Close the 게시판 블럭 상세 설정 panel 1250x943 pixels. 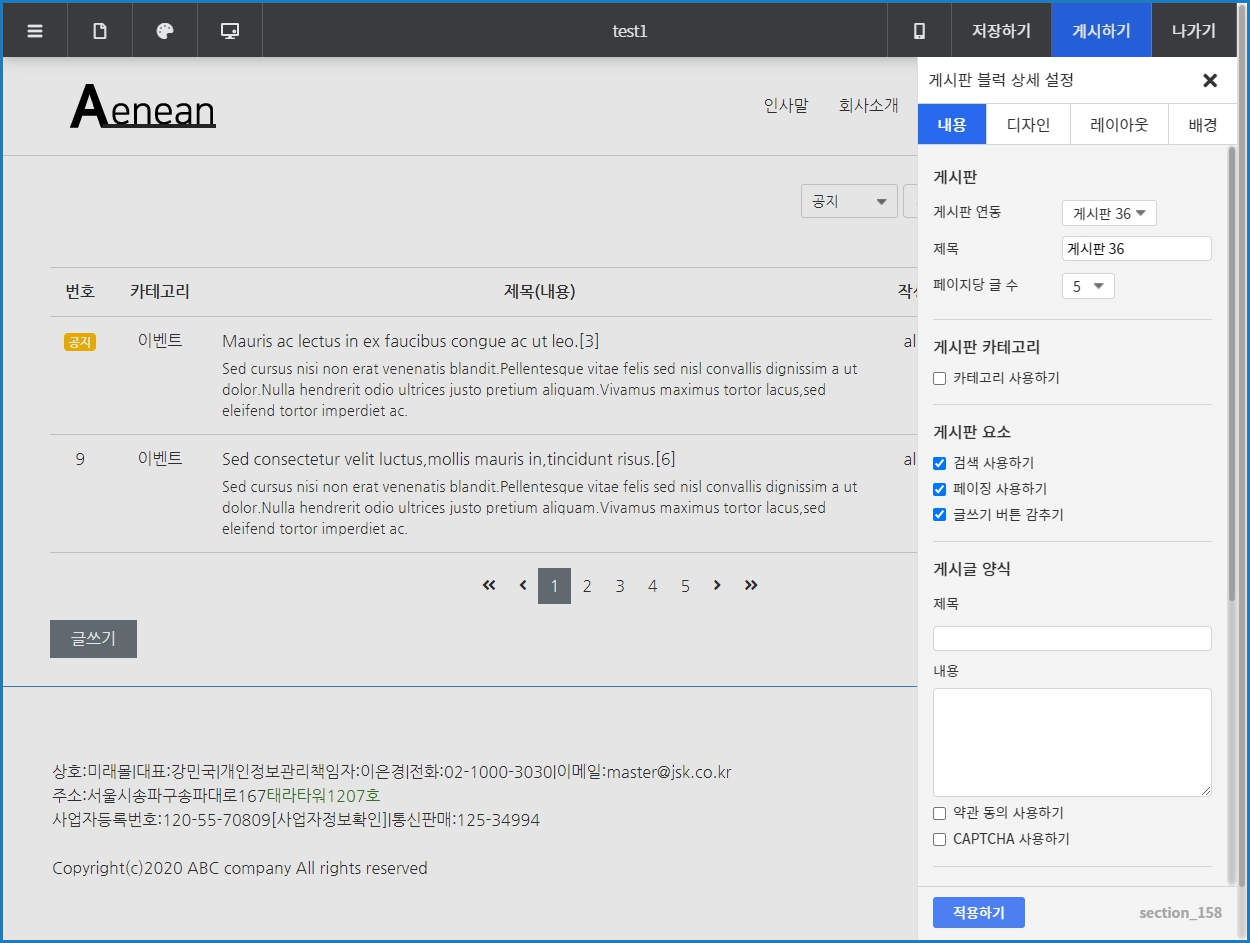click(1210, 81)
